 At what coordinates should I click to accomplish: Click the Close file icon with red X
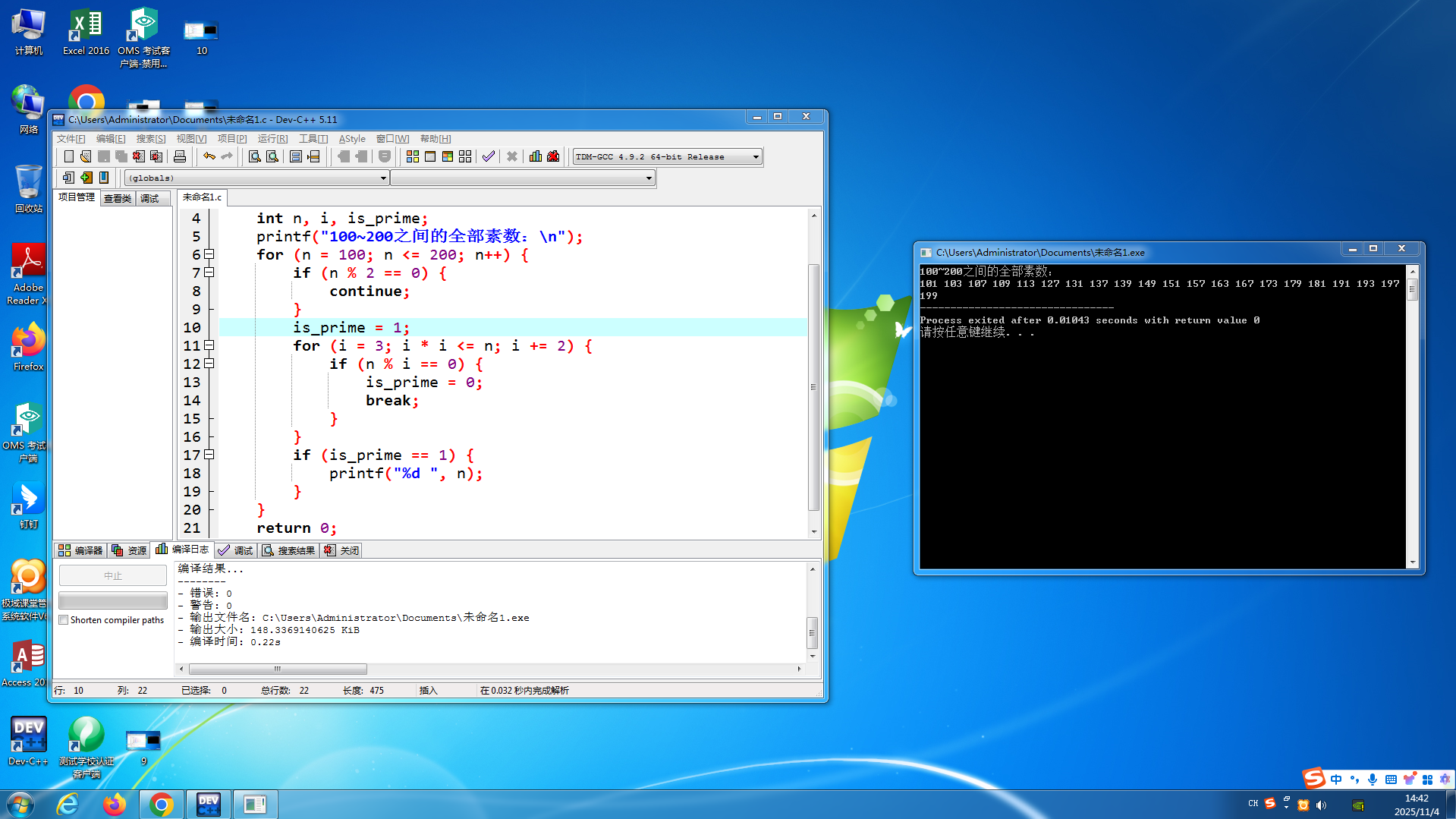click(x=138, y=156)
